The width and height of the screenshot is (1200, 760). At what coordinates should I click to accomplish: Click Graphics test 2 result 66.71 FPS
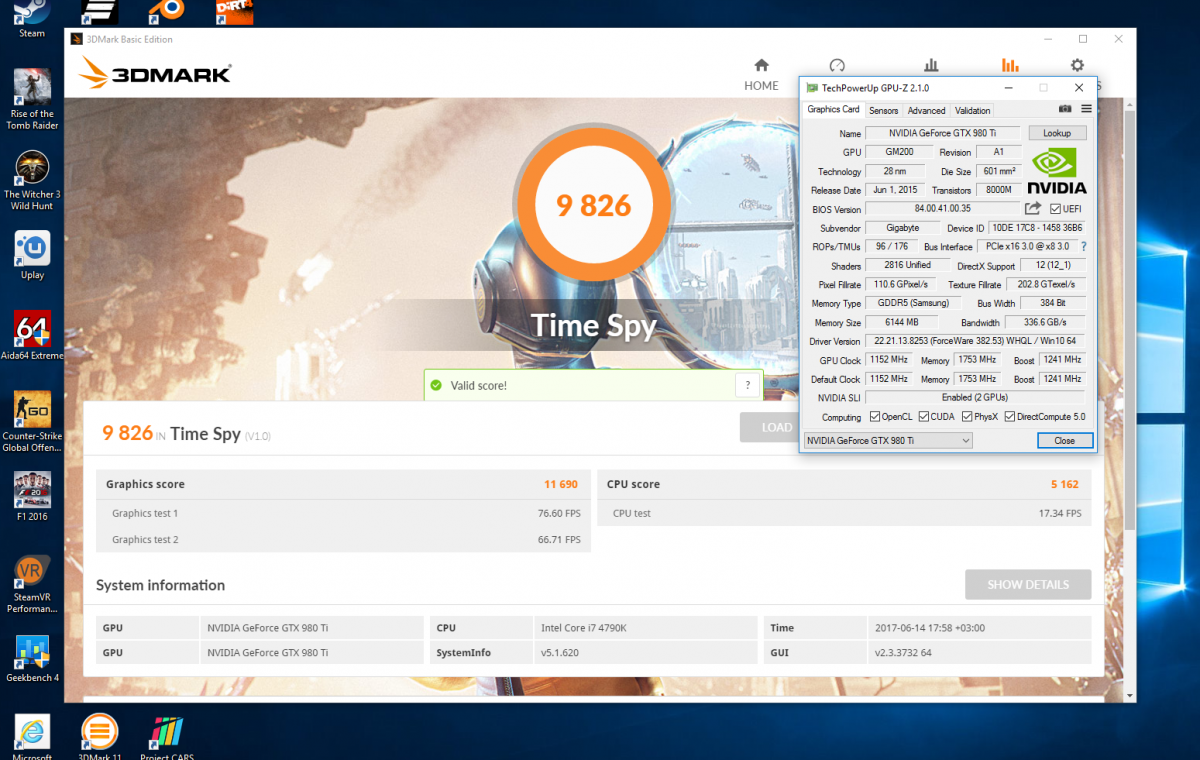point(559,539)
